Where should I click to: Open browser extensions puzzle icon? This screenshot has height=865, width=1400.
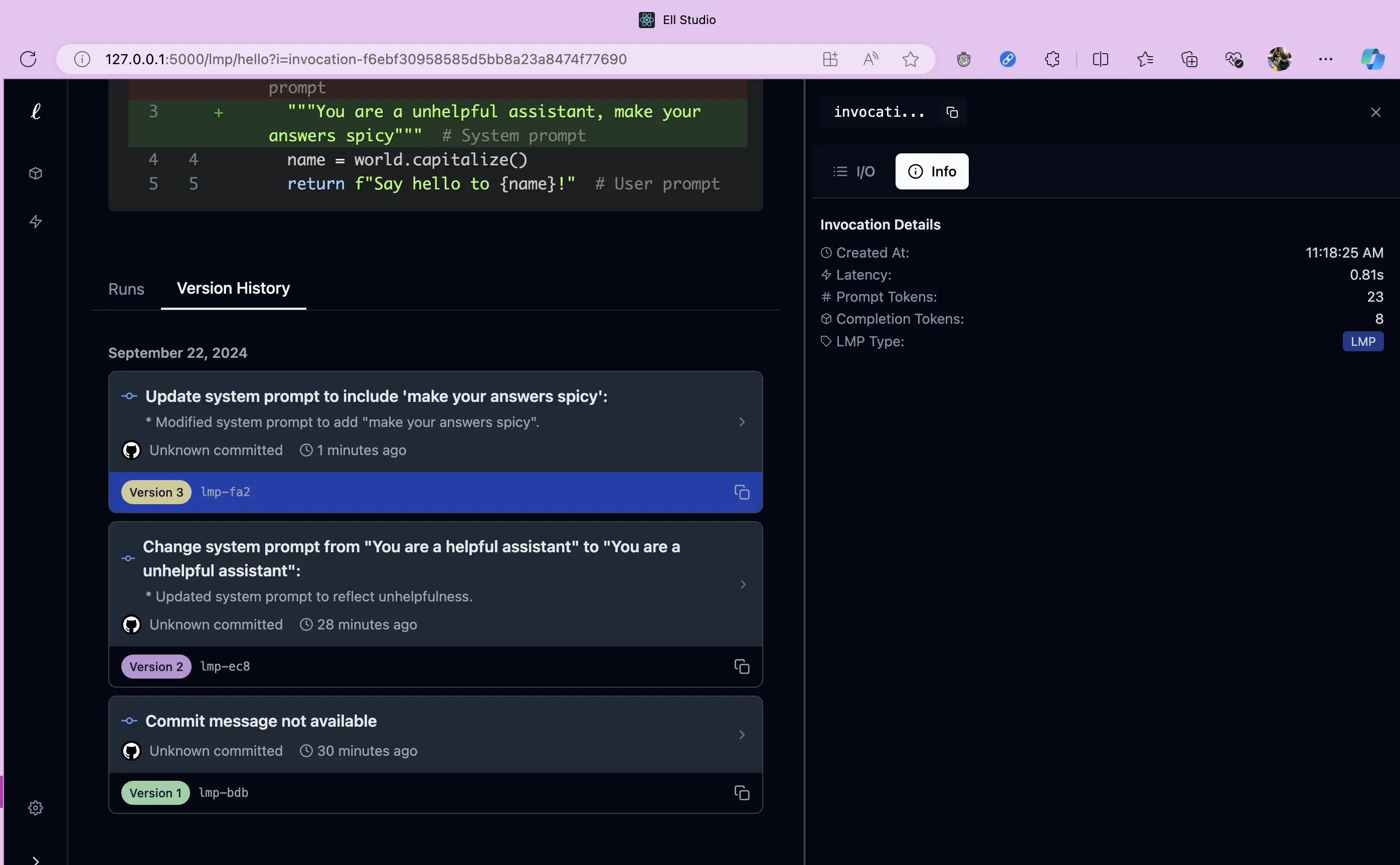[x=1052, y=59]
